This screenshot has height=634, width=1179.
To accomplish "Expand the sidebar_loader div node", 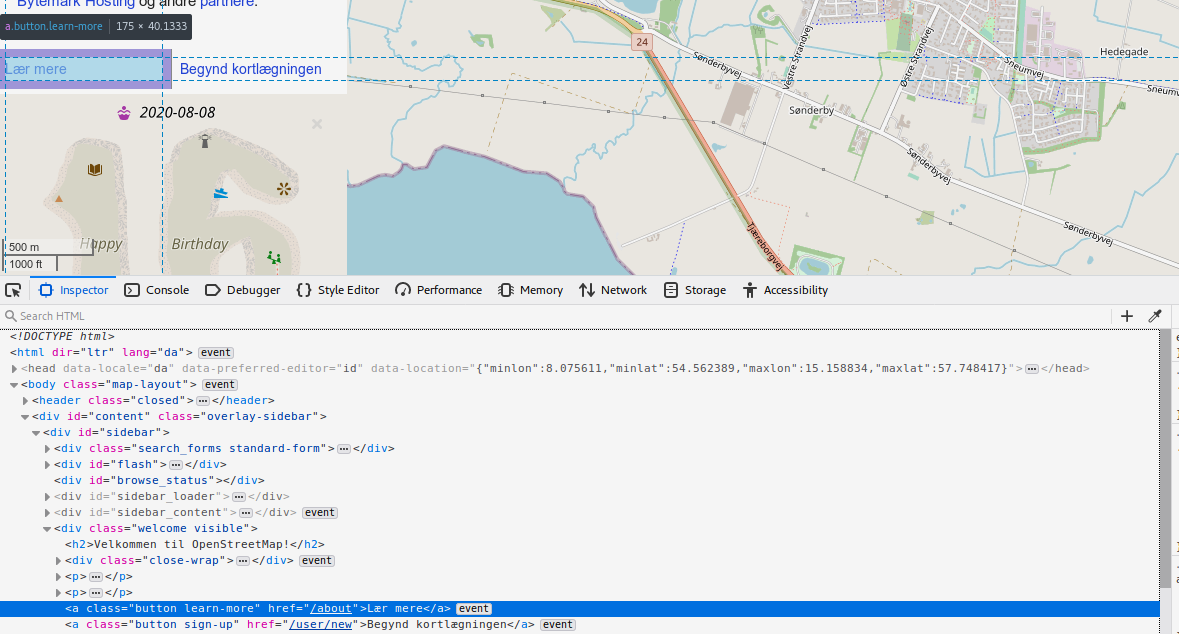I will 47,497.
